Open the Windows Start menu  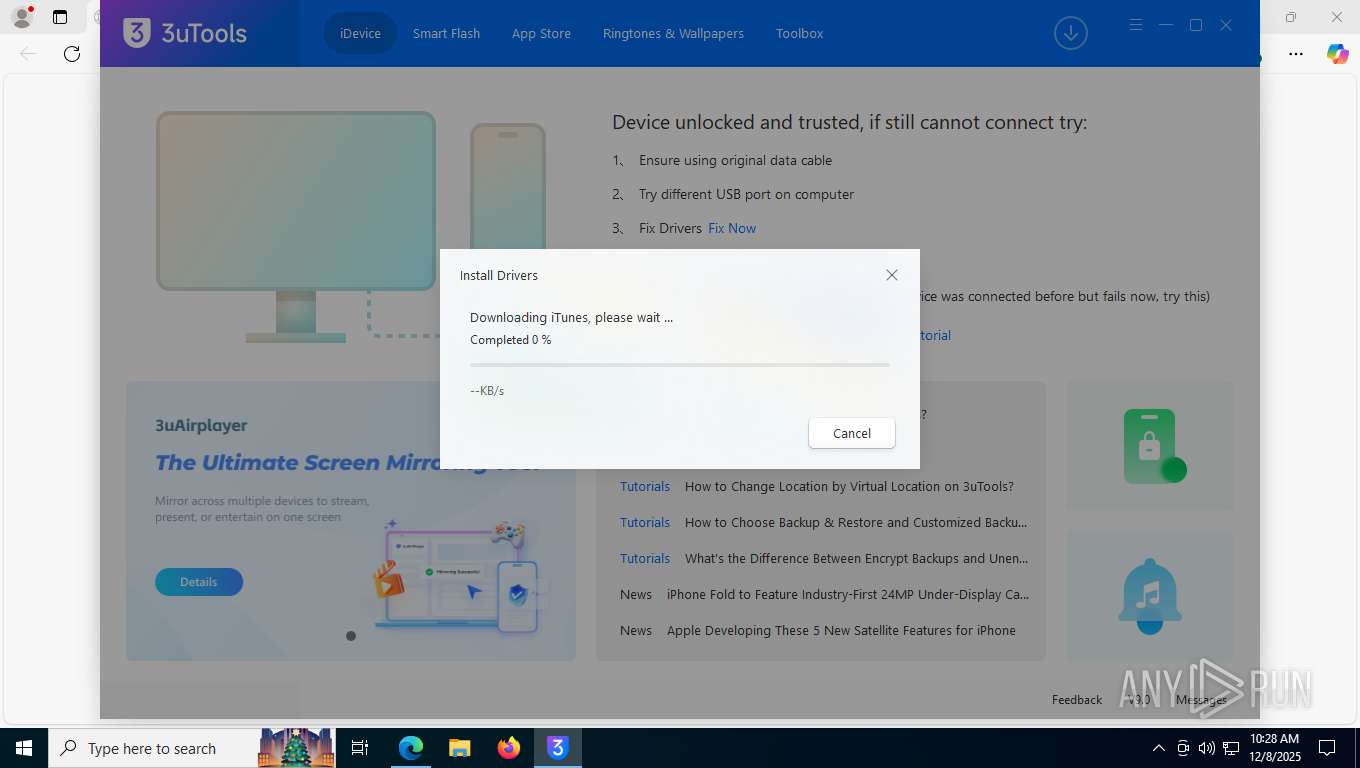[x=24, y=748]
